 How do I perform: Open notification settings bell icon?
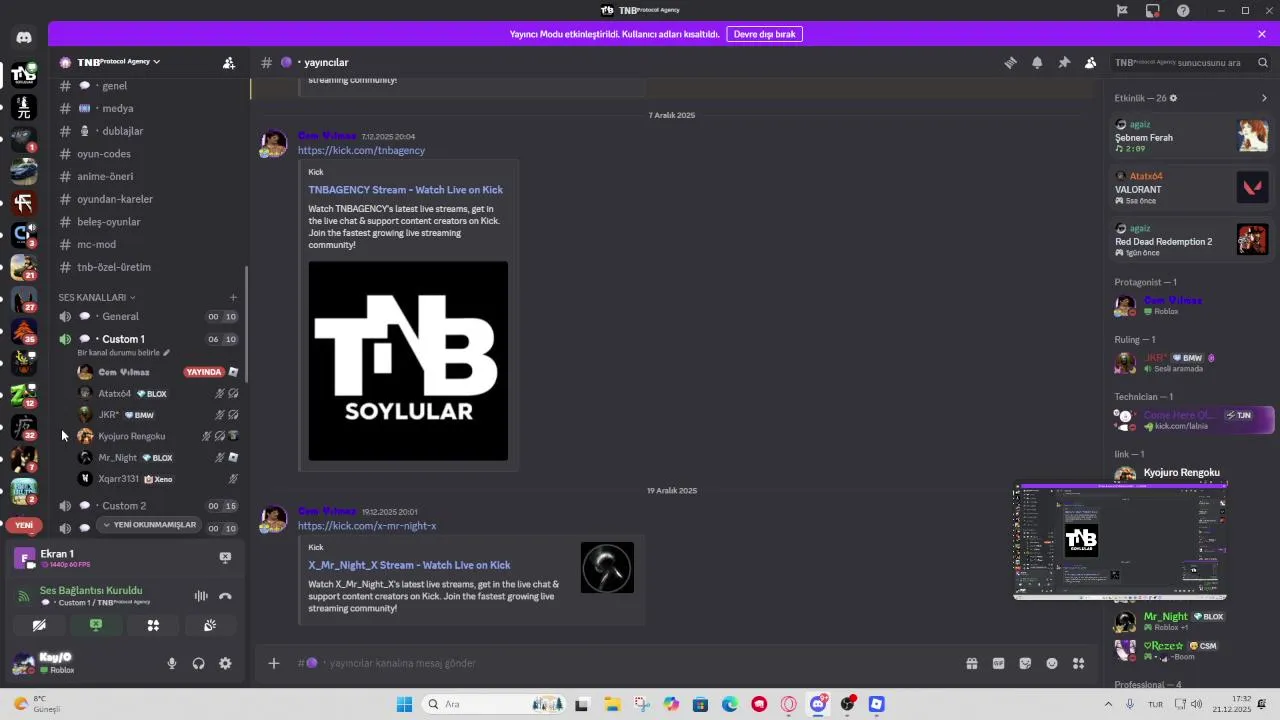pos(1037,62)
